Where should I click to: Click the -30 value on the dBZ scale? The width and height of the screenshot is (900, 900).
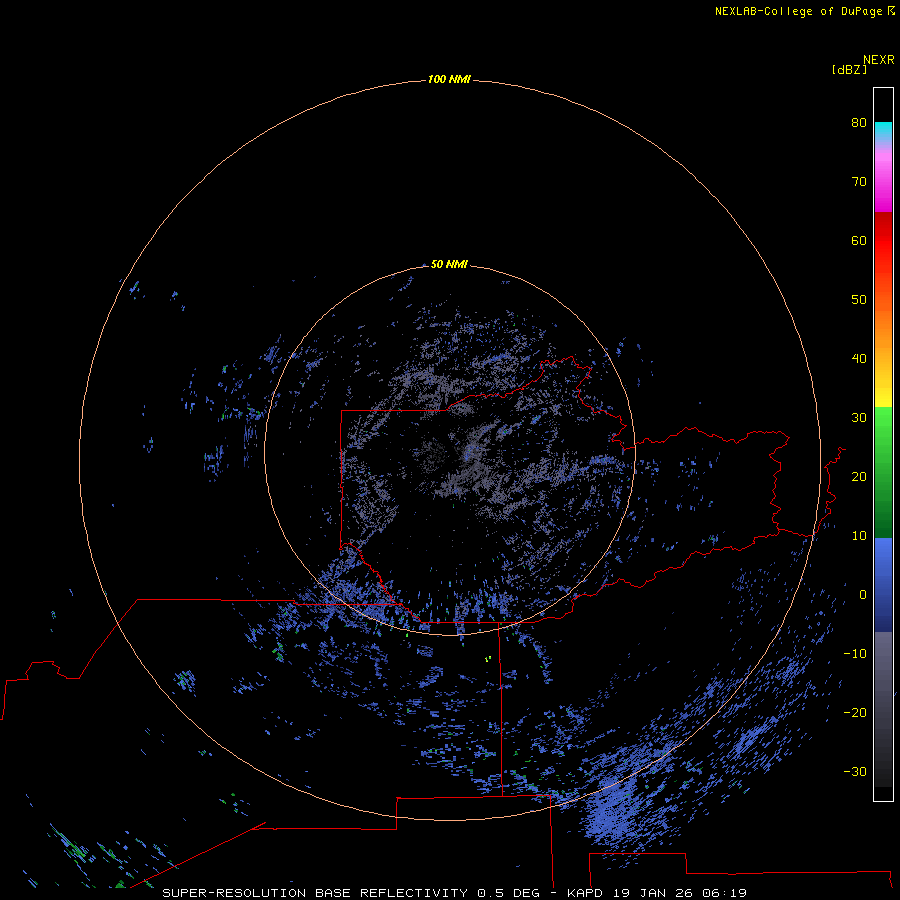click(x=855, y=771)
